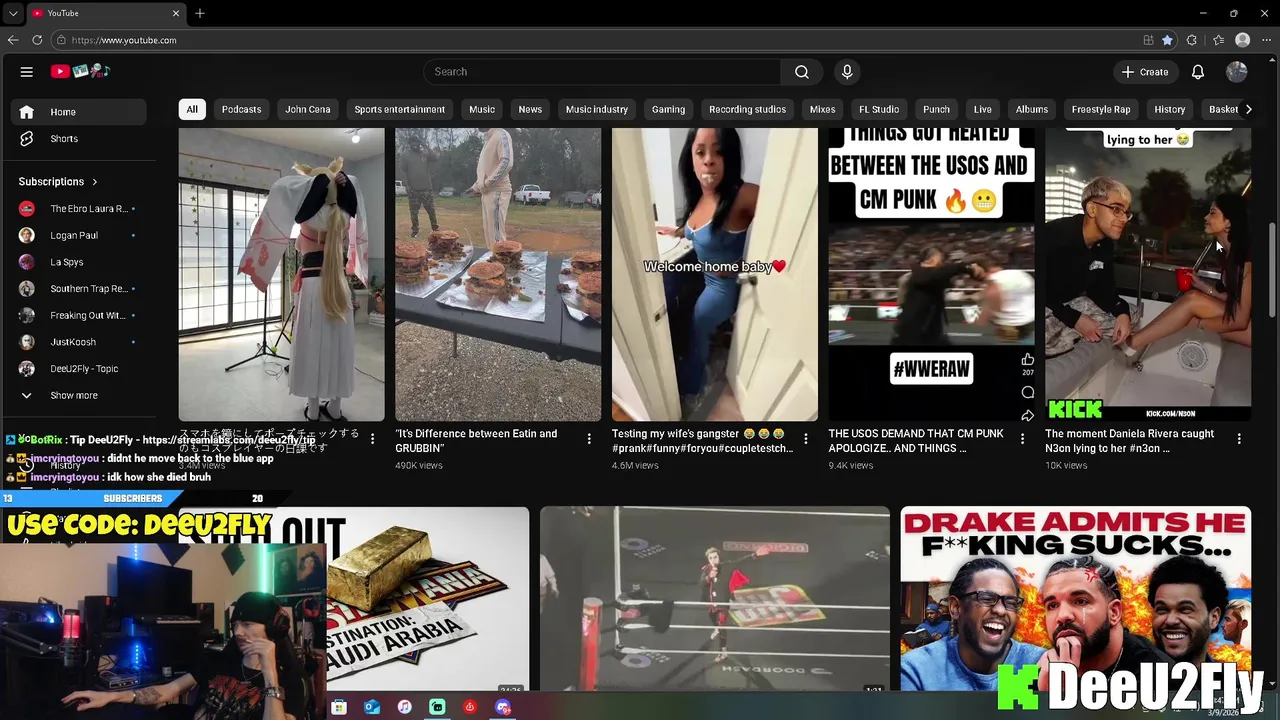Open the Welcome home baby short thumbnail
The width and height of the screenshot is (1280, 720).
click(x=715, y=274)
